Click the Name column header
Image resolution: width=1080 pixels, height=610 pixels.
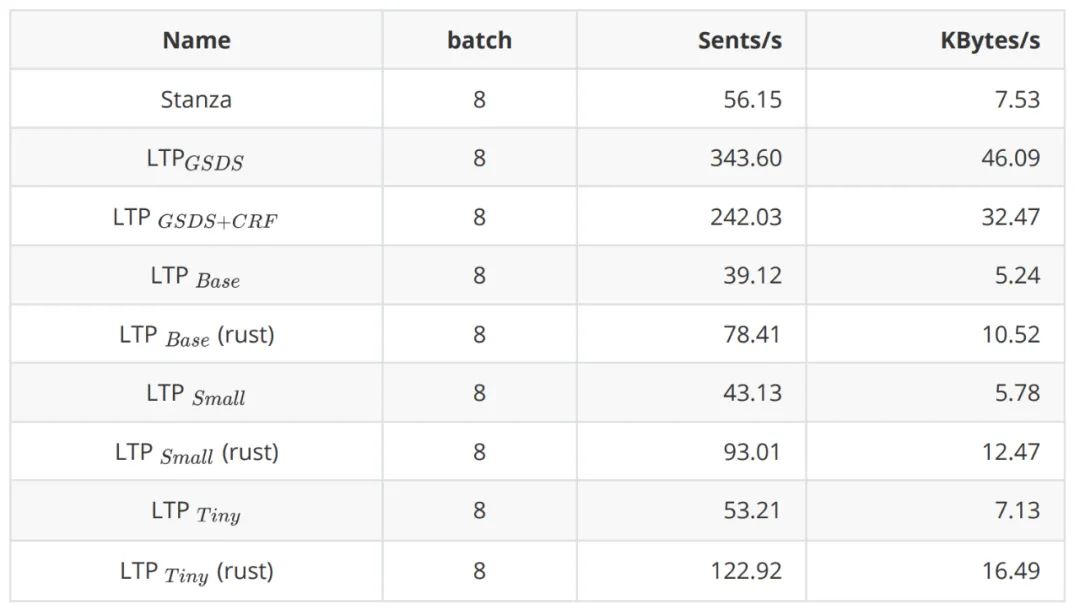click(x=196, y=41)
